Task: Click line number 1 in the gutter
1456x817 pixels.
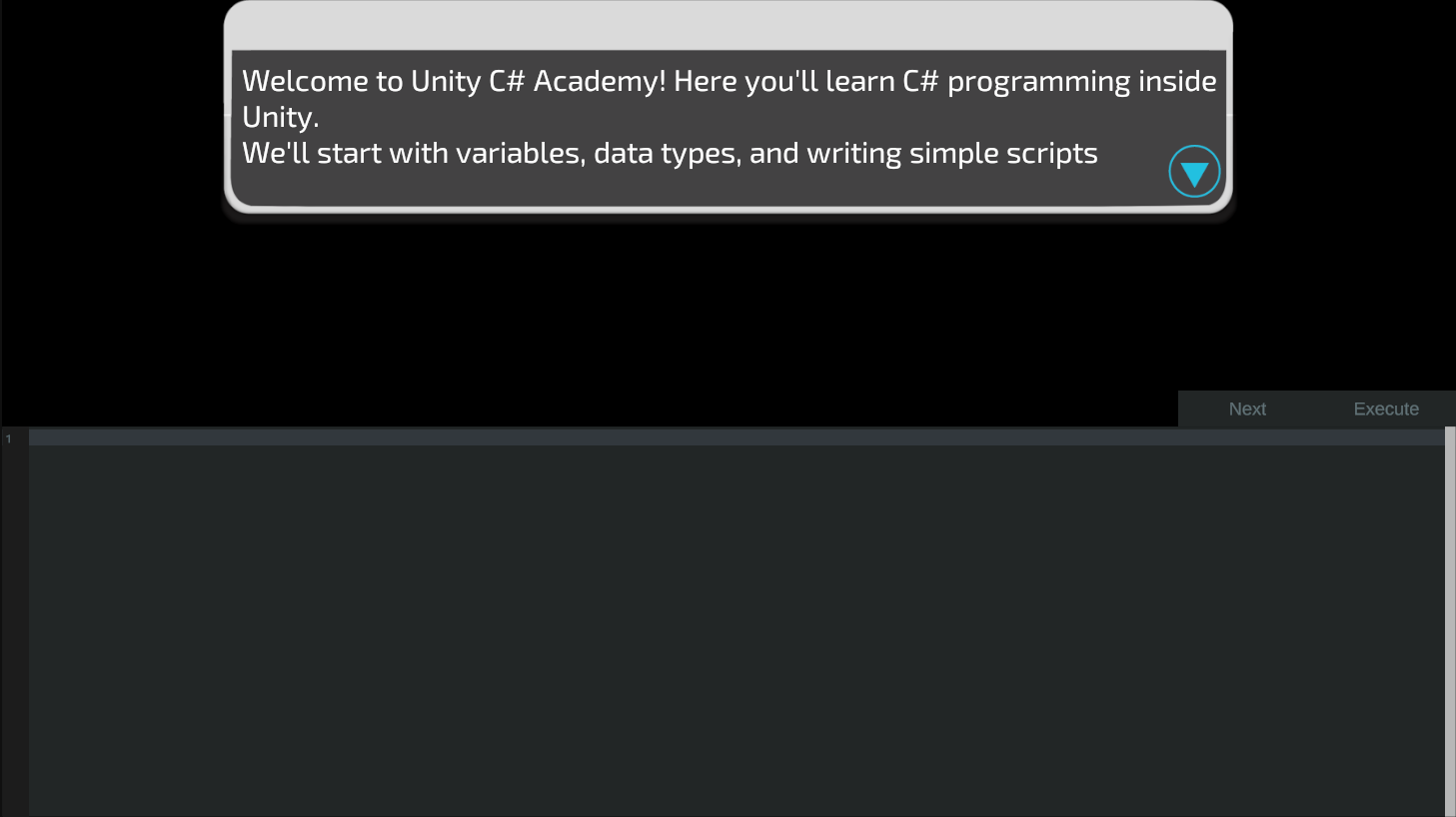Action: coord(9,437)
